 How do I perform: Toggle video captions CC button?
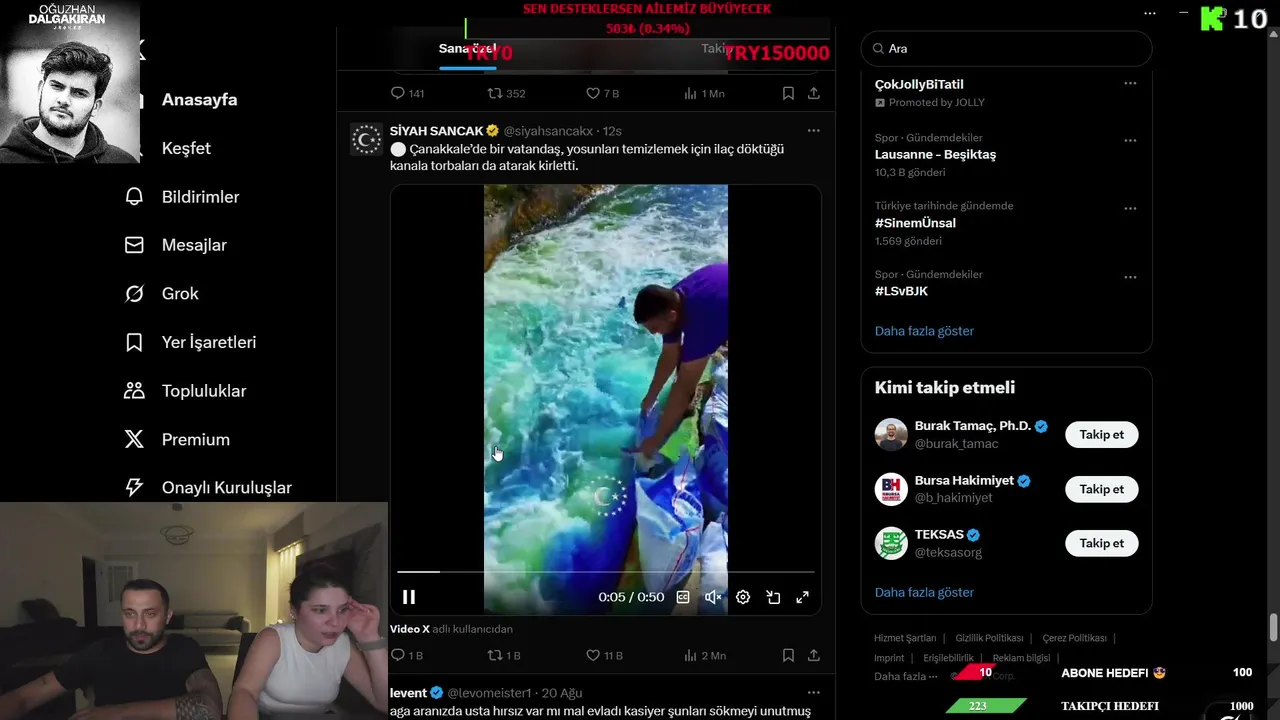(x=683, y=597)
